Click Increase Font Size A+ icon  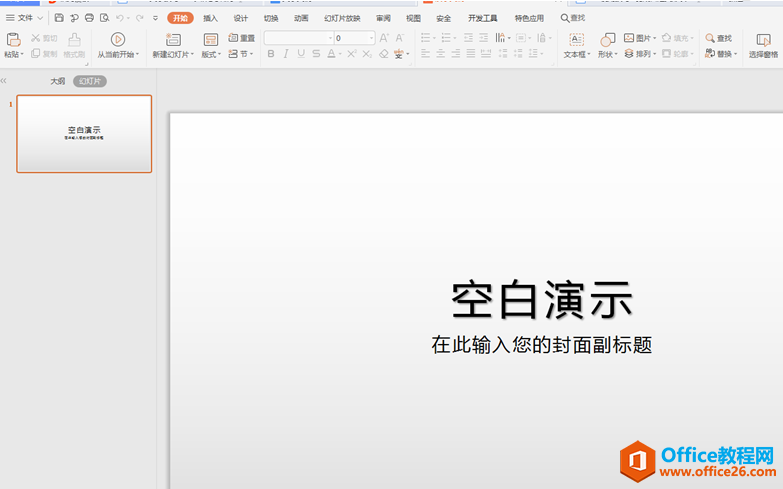[384, 38]
